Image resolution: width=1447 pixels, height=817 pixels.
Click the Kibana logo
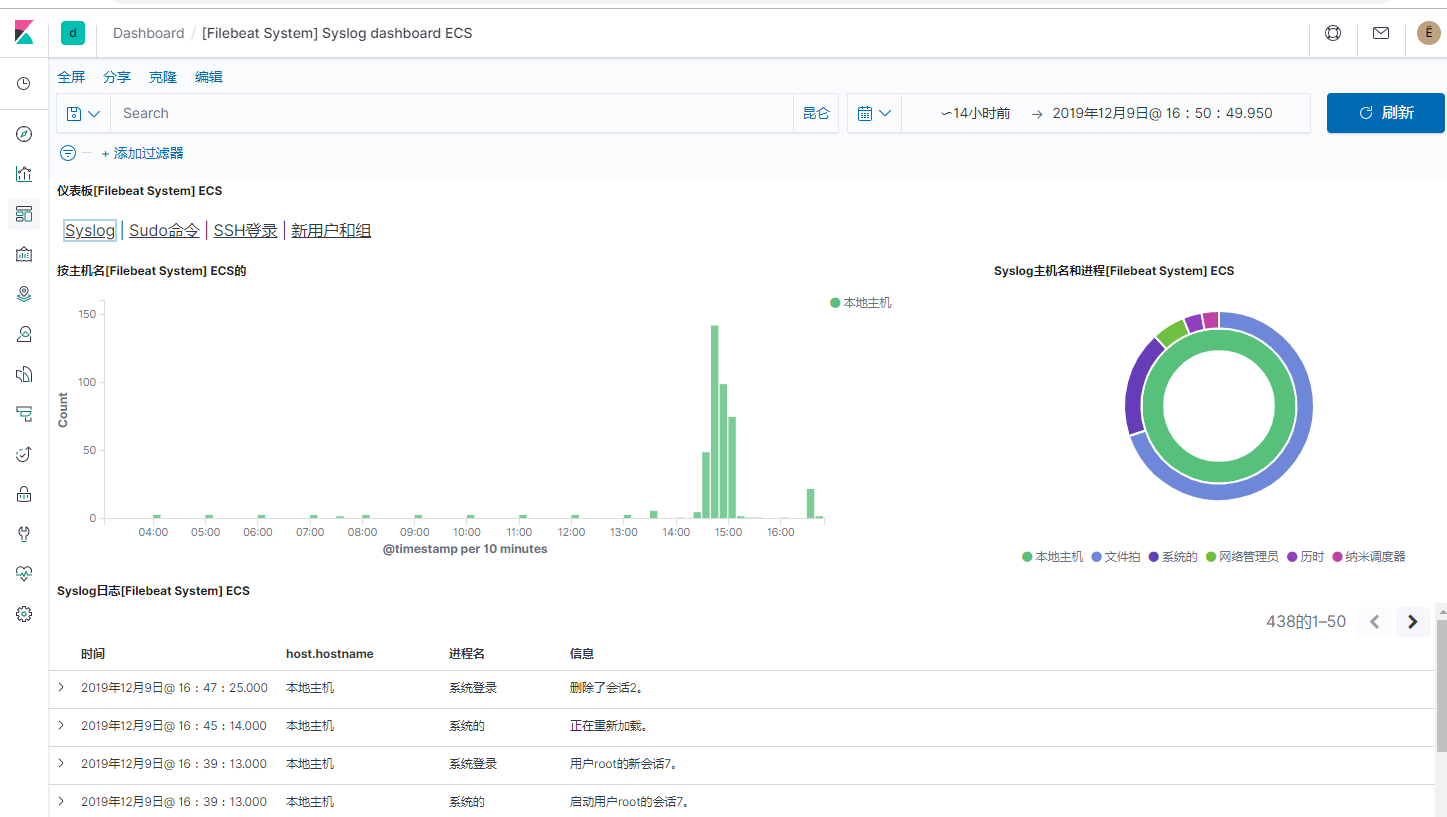[24, 33]
